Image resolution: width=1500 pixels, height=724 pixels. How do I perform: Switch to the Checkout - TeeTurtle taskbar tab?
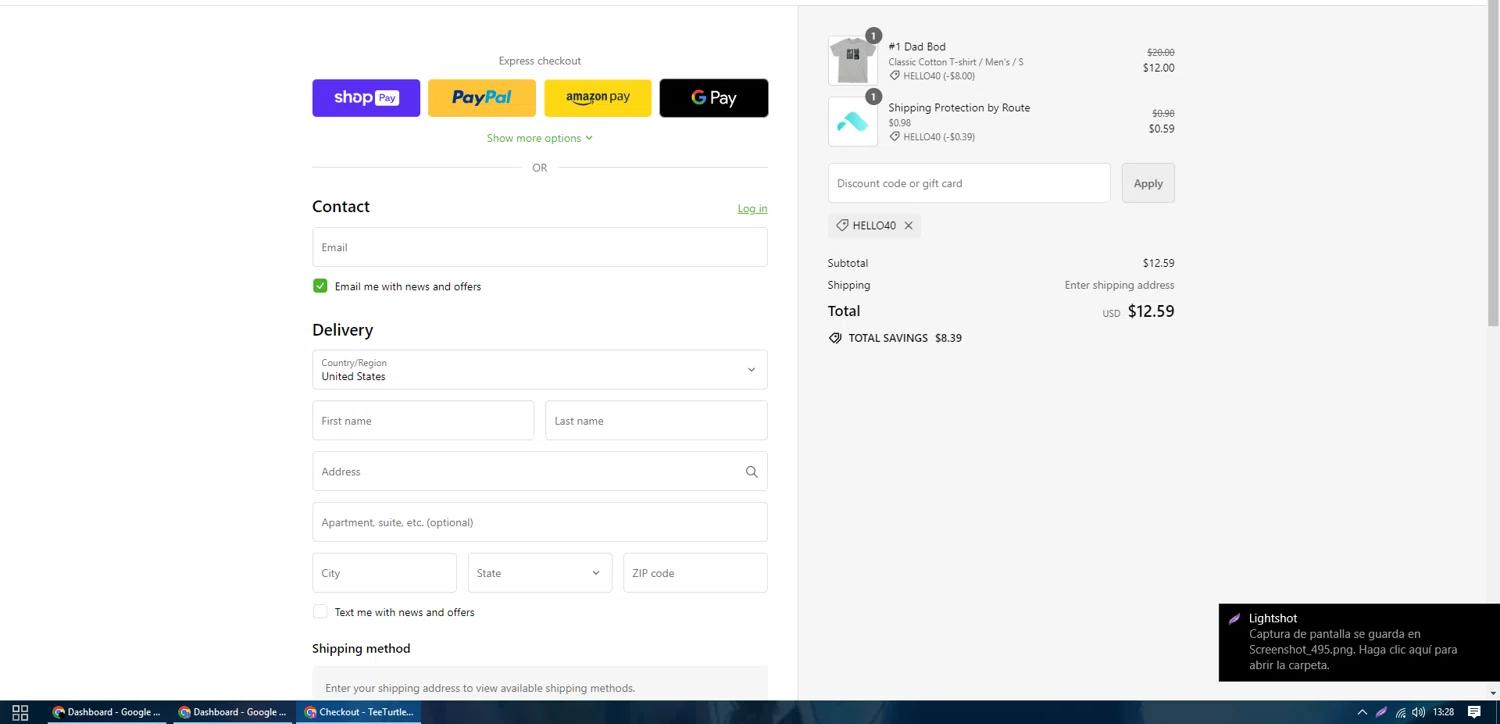point(358,712)
